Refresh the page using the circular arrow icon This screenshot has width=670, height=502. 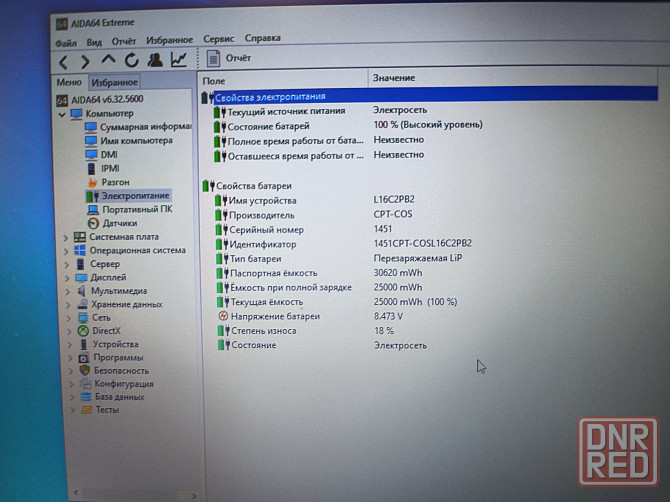click(x=132, y=60)
